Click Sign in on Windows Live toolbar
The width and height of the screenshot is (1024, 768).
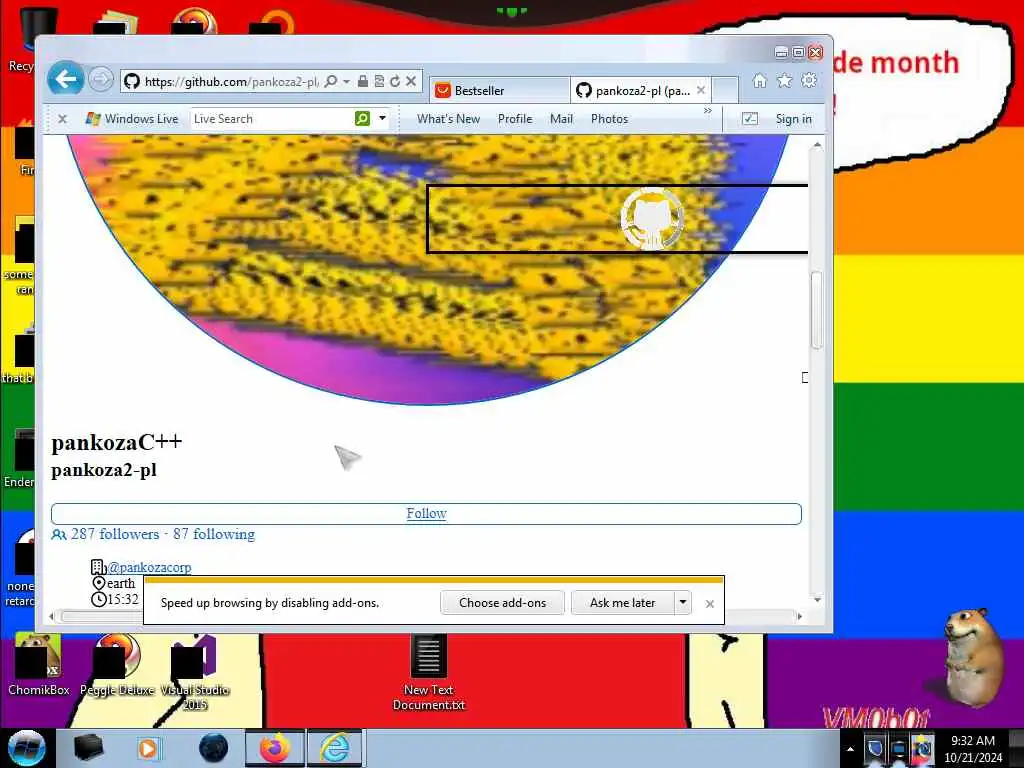[793, 119]
